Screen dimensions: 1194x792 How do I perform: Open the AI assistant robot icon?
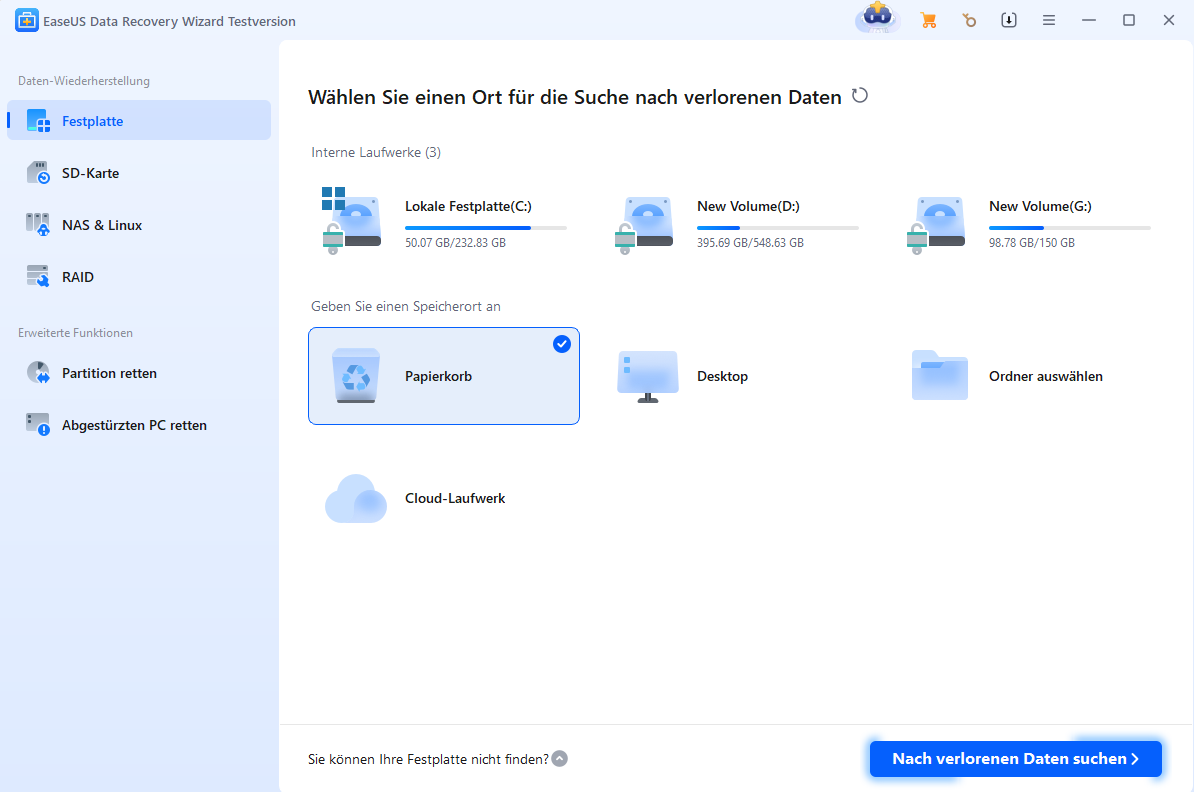tap(878, 18)
